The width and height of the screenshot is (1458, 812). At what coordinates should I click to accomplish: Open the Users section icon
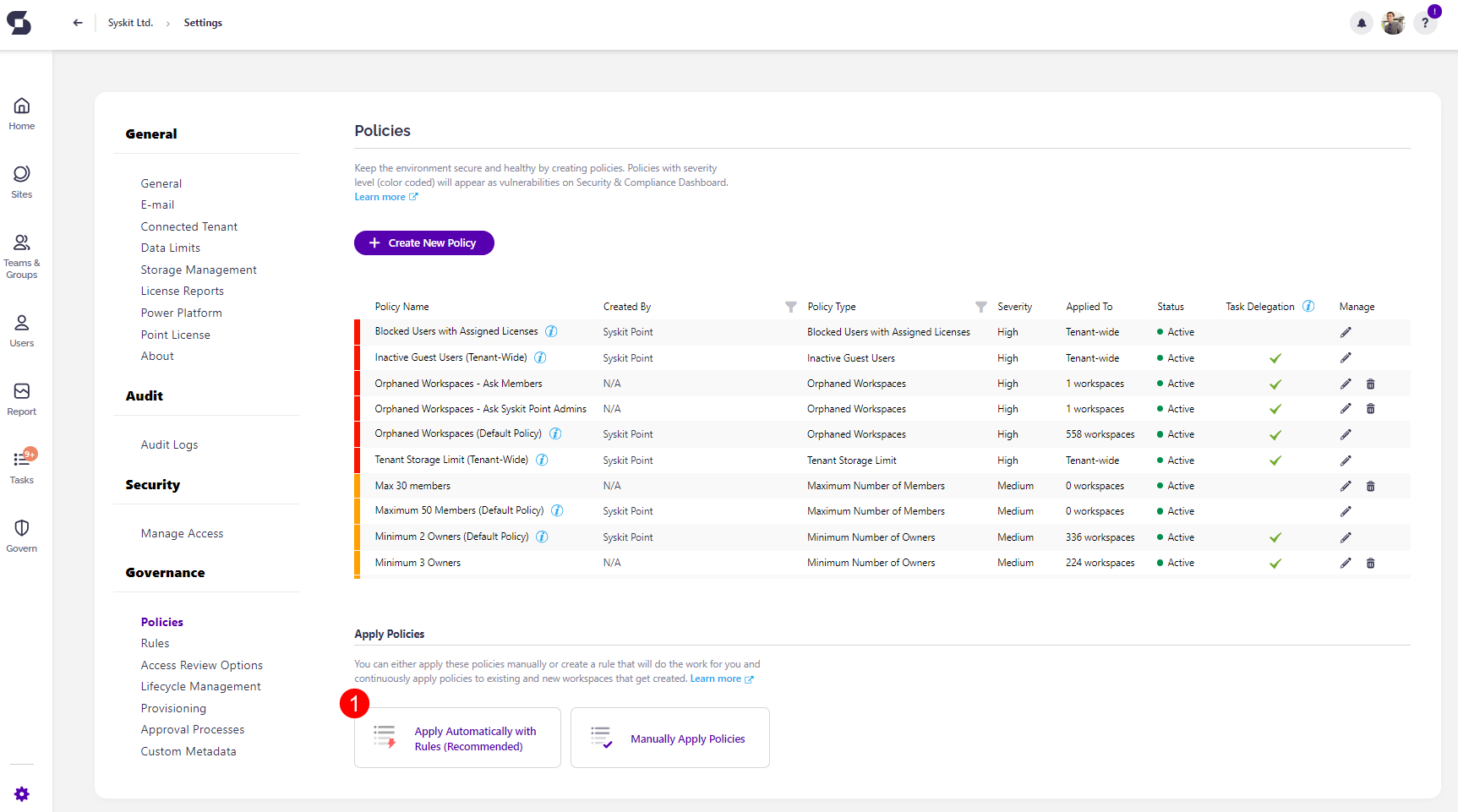21,324
